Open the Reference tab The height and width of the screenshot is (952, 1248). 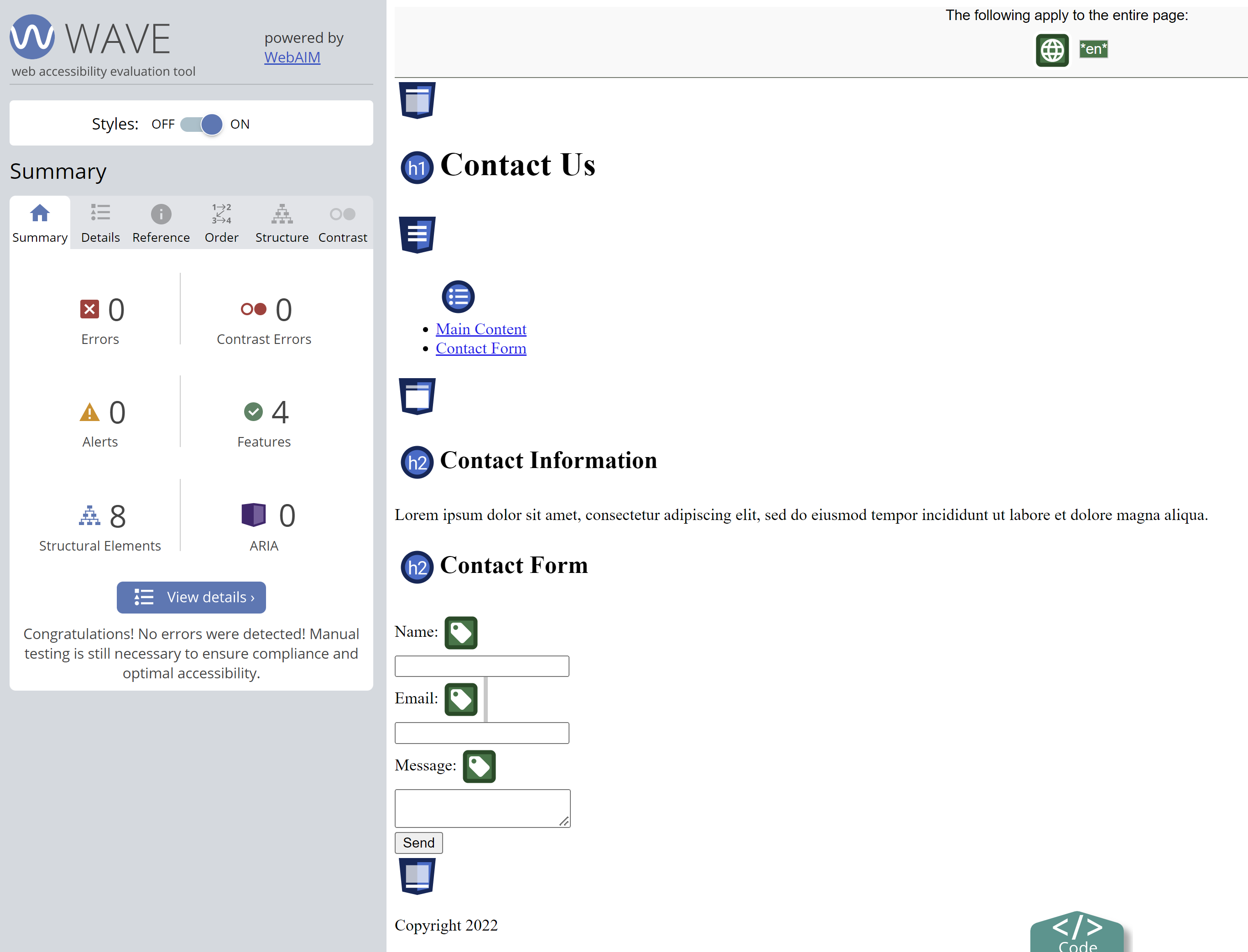pos(161,223)
